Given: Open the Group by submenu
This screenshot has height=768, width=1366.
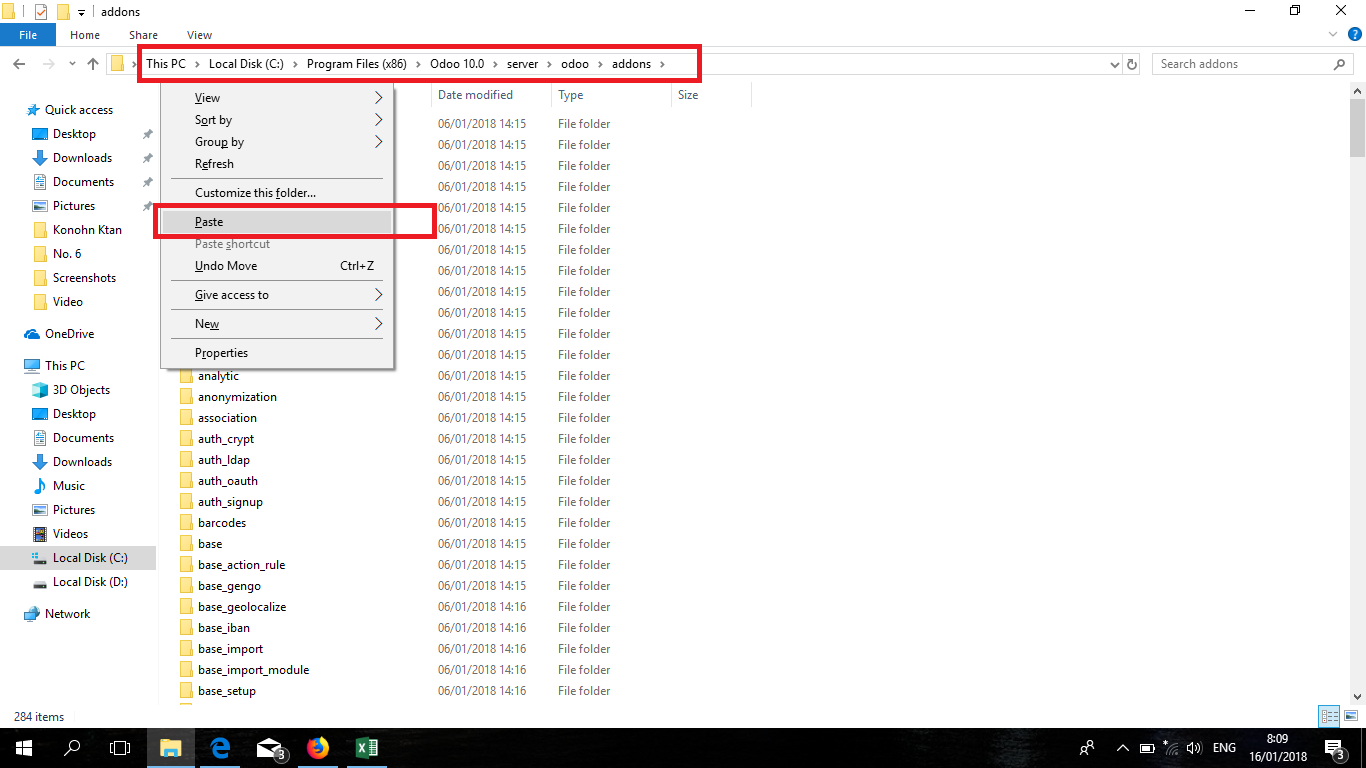Looking at the screenshot, I should pyautogui.click(x=277, y=142).
